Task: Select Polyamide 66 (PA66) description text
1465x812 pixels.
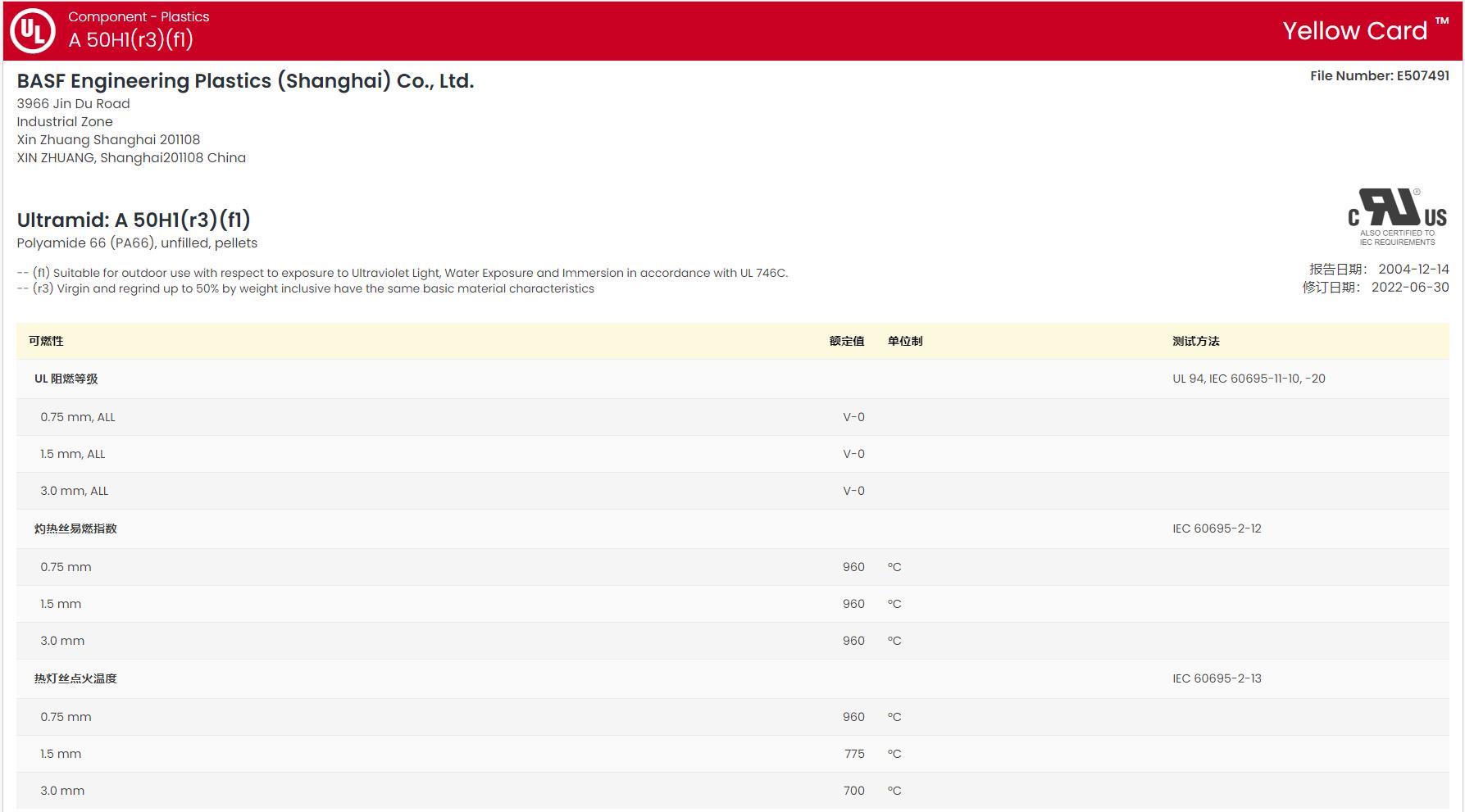Action: click(137, 243)
